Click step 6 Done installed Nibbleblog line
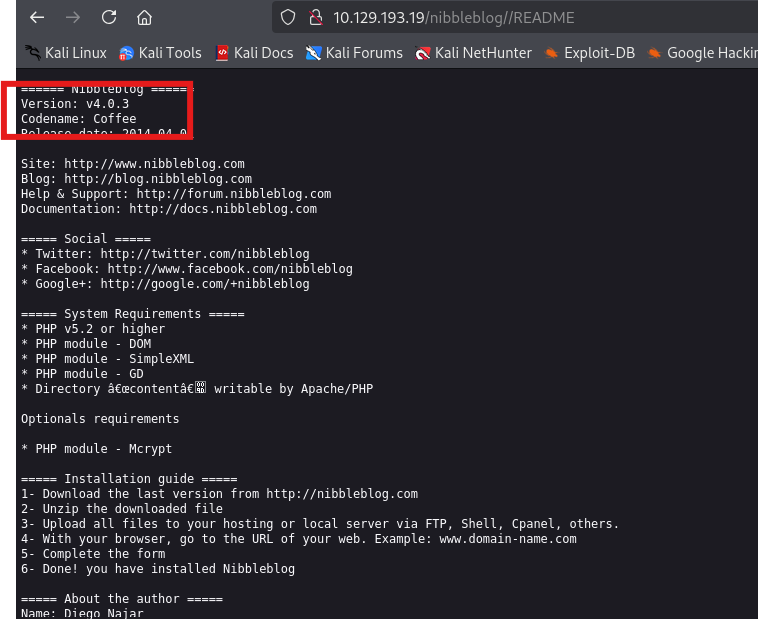This screenshot has height=619, width=758. (158, 568)
